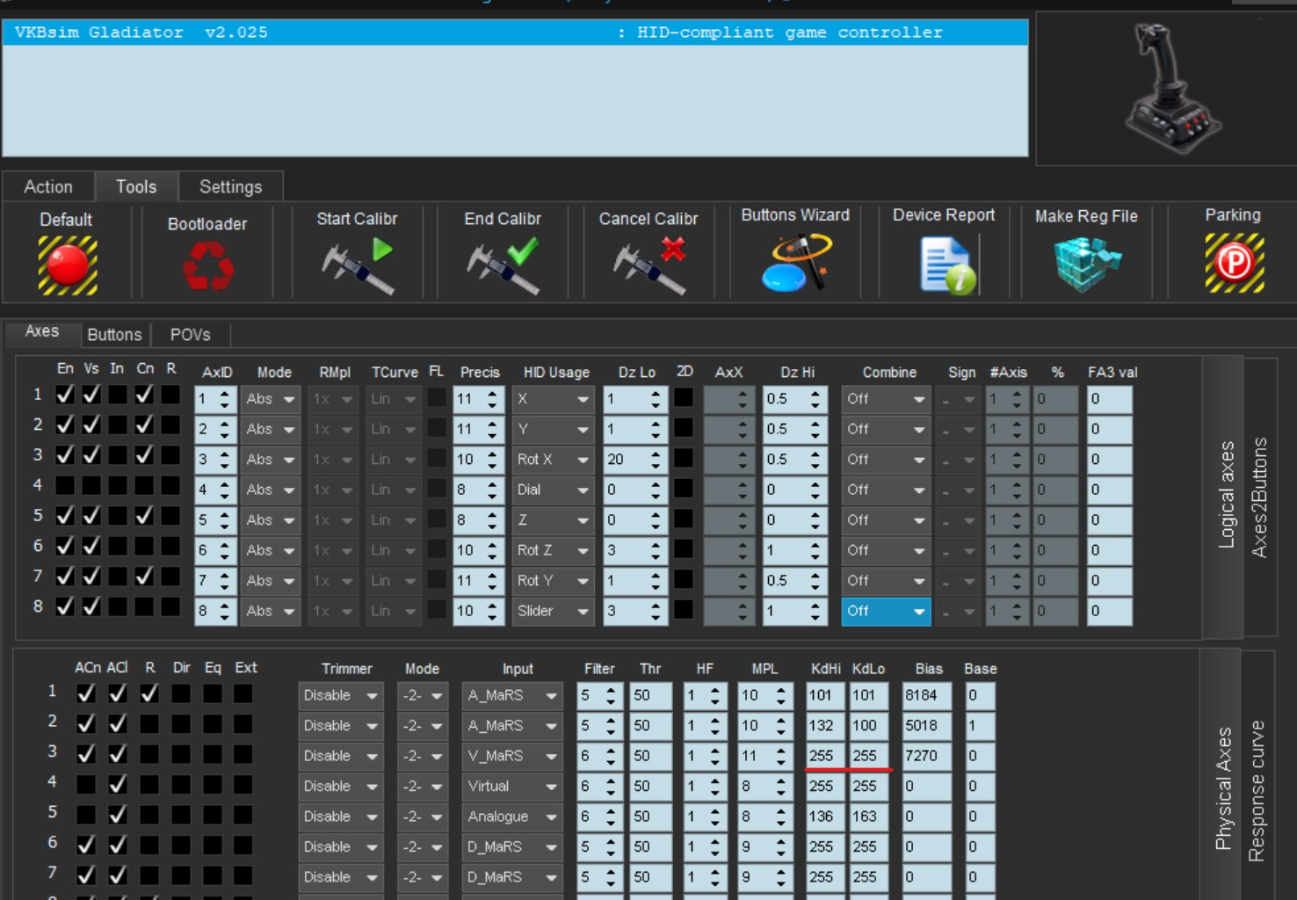Activate the Parking icon

pos(1234,263)
